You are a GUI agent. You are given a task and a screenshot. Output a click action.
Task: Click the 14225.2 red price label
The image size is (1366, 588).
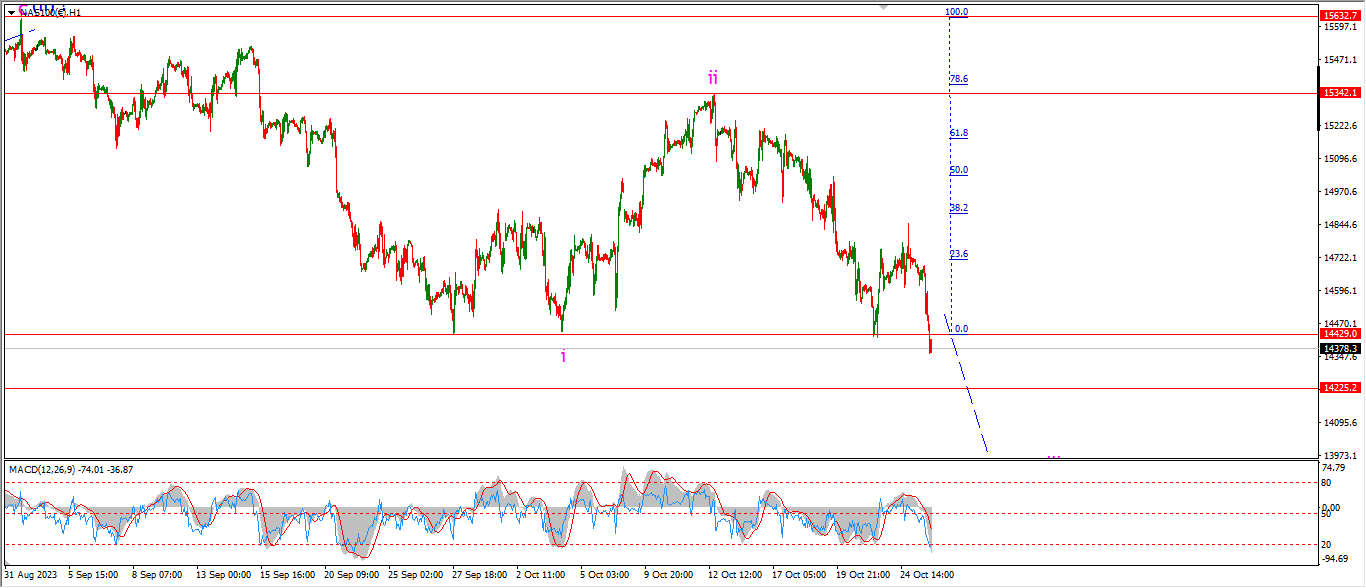(1339, 387)
